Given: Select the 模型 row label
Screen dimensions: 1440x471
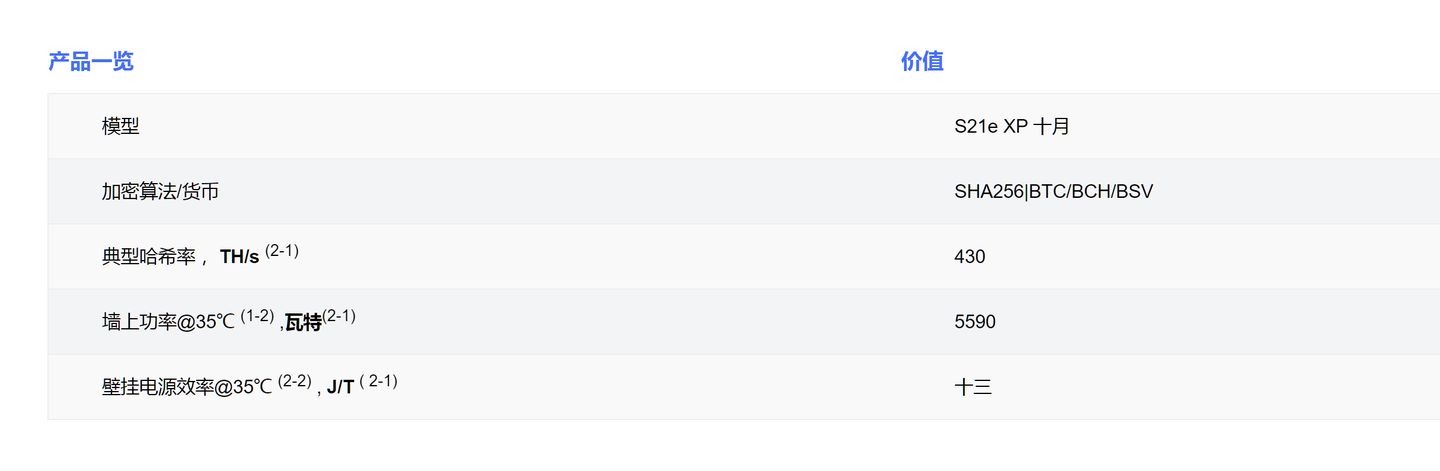Looking at the screenshot, I should tap(120, 126).
